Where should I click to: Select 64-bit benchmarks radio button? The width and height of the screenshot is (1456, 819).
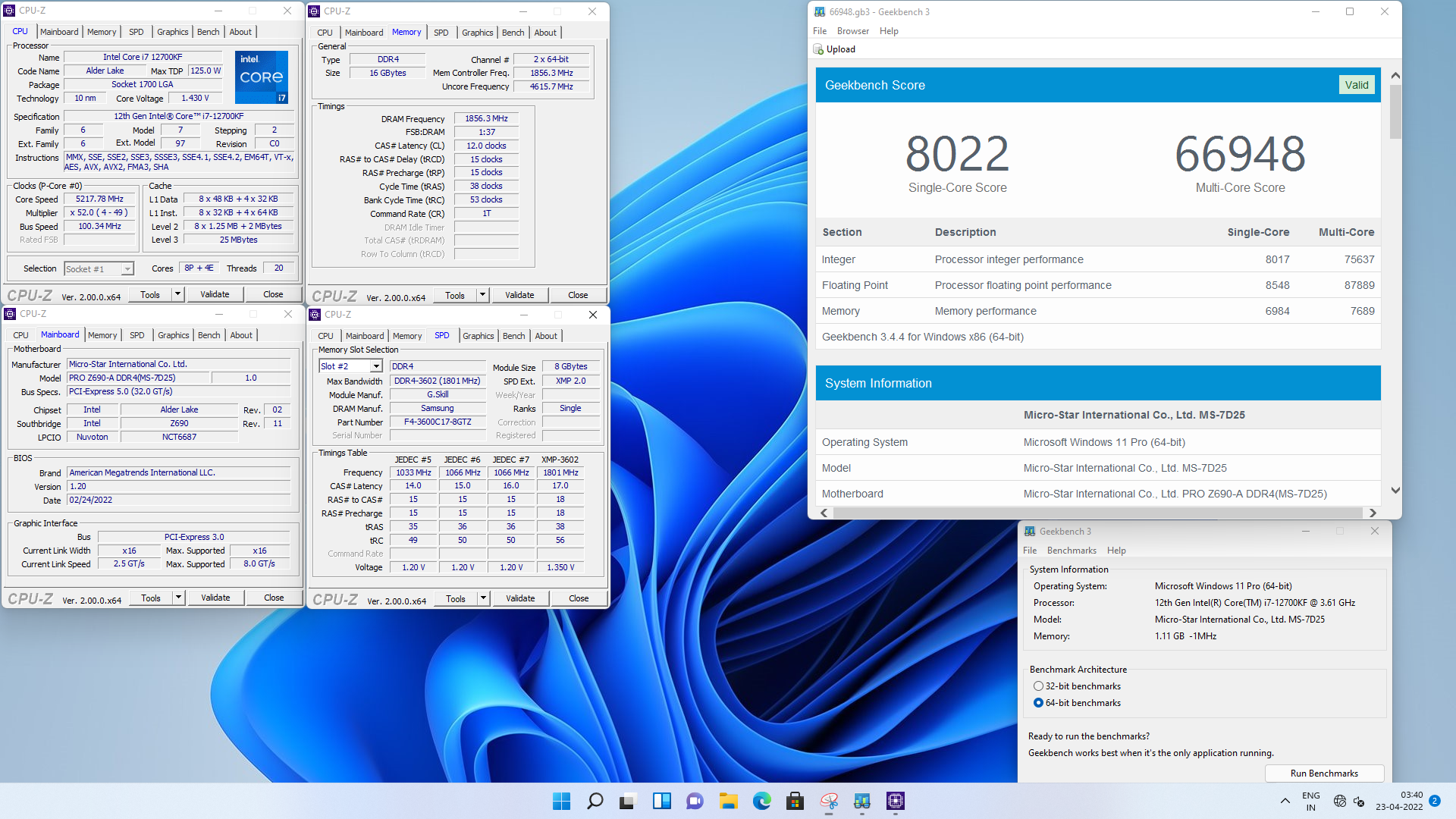[x=1038, y=703]
